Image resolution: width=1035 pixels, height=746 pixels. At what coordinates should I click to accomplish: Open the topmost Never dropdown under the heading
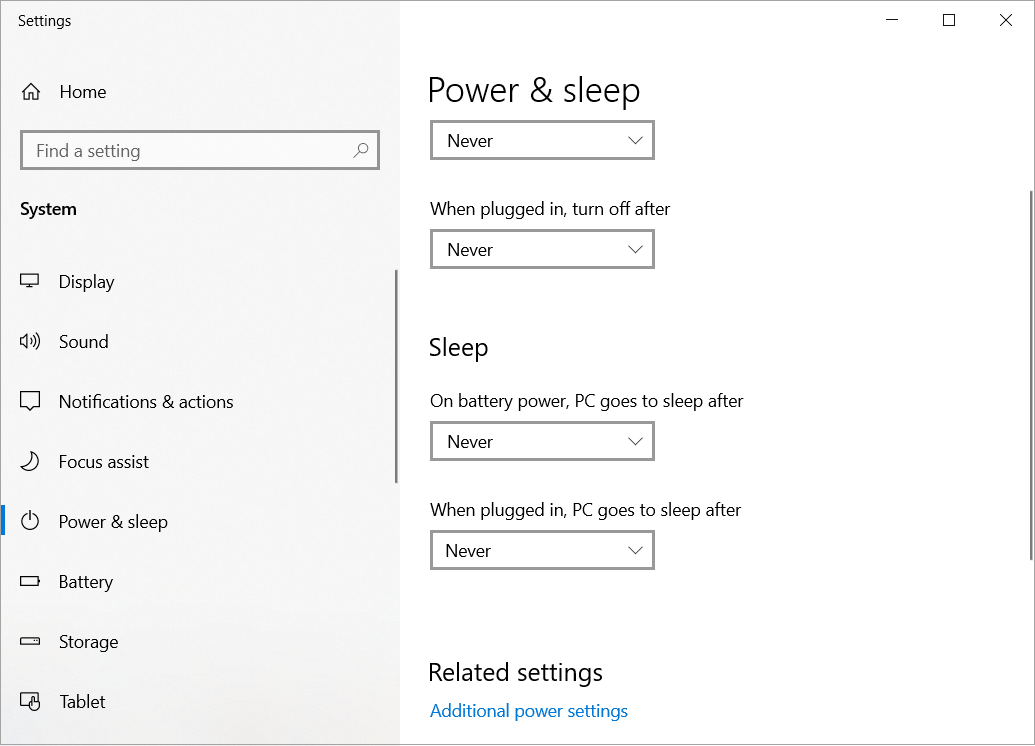click(542, 140)
